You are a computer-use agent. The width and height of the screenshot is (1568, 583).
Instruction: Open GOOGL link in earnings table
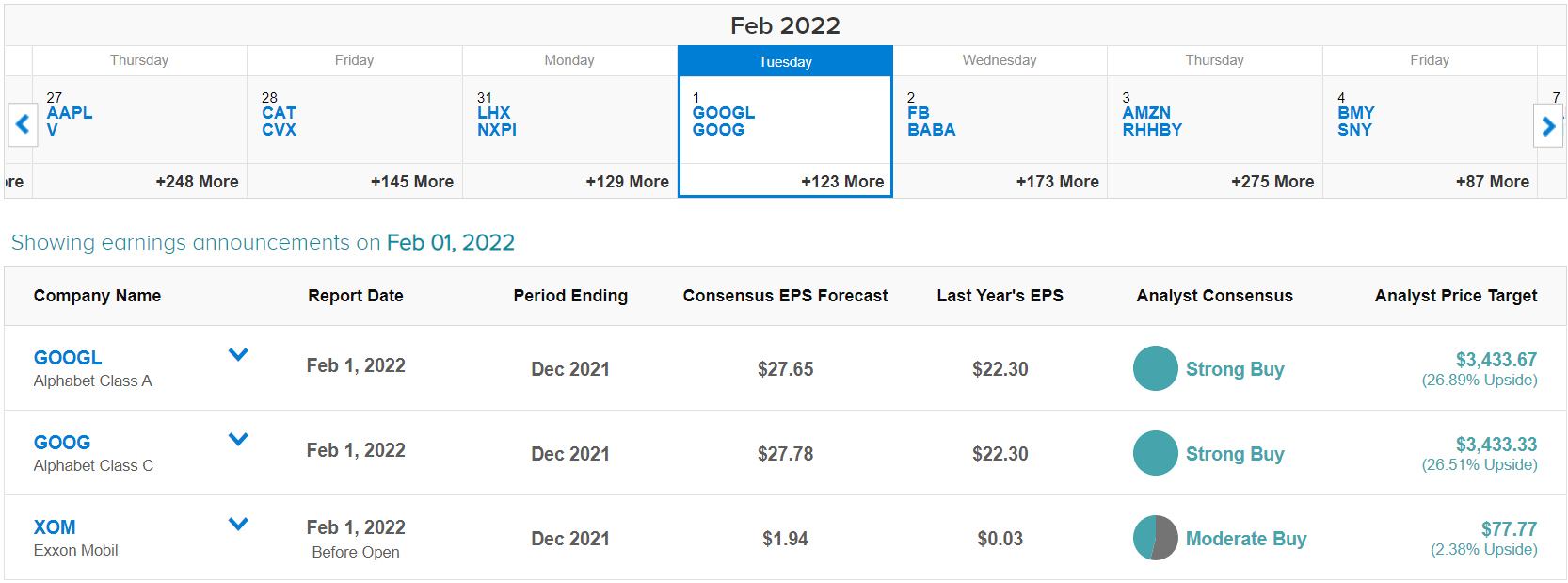68,358
